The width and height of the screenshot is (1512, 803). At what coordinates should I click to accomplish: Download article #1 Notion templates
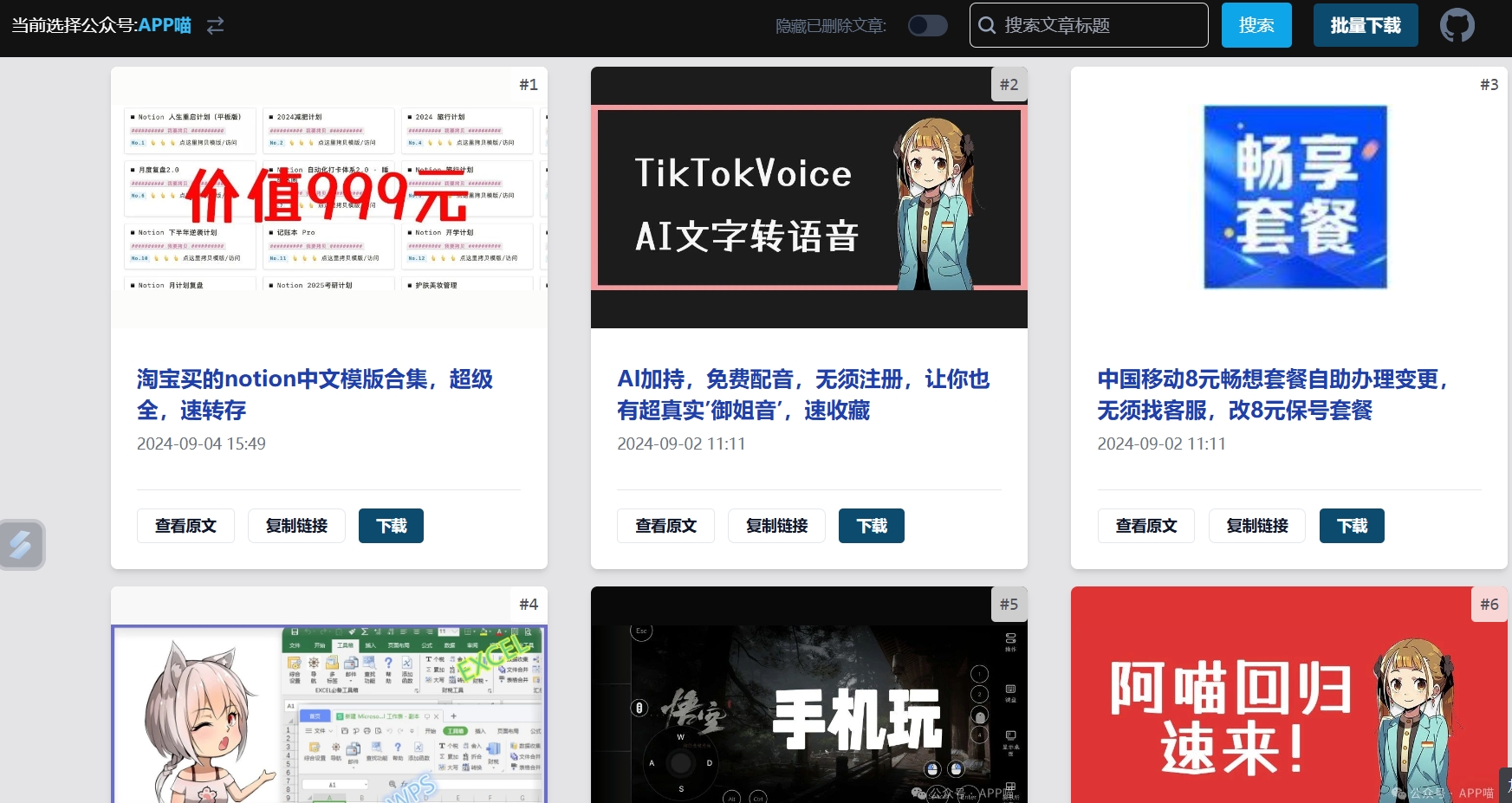point(391,526)
